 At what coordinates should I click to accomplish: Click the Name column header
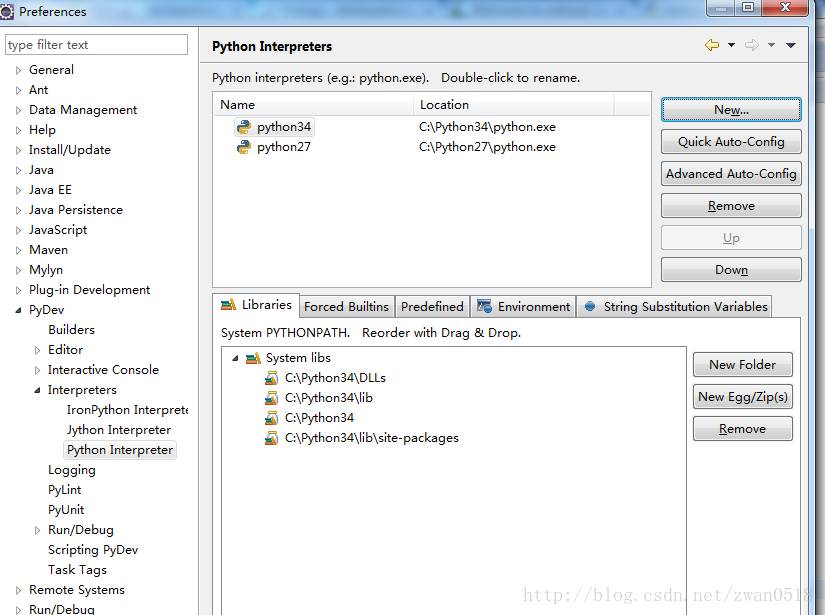click(313, 105)
